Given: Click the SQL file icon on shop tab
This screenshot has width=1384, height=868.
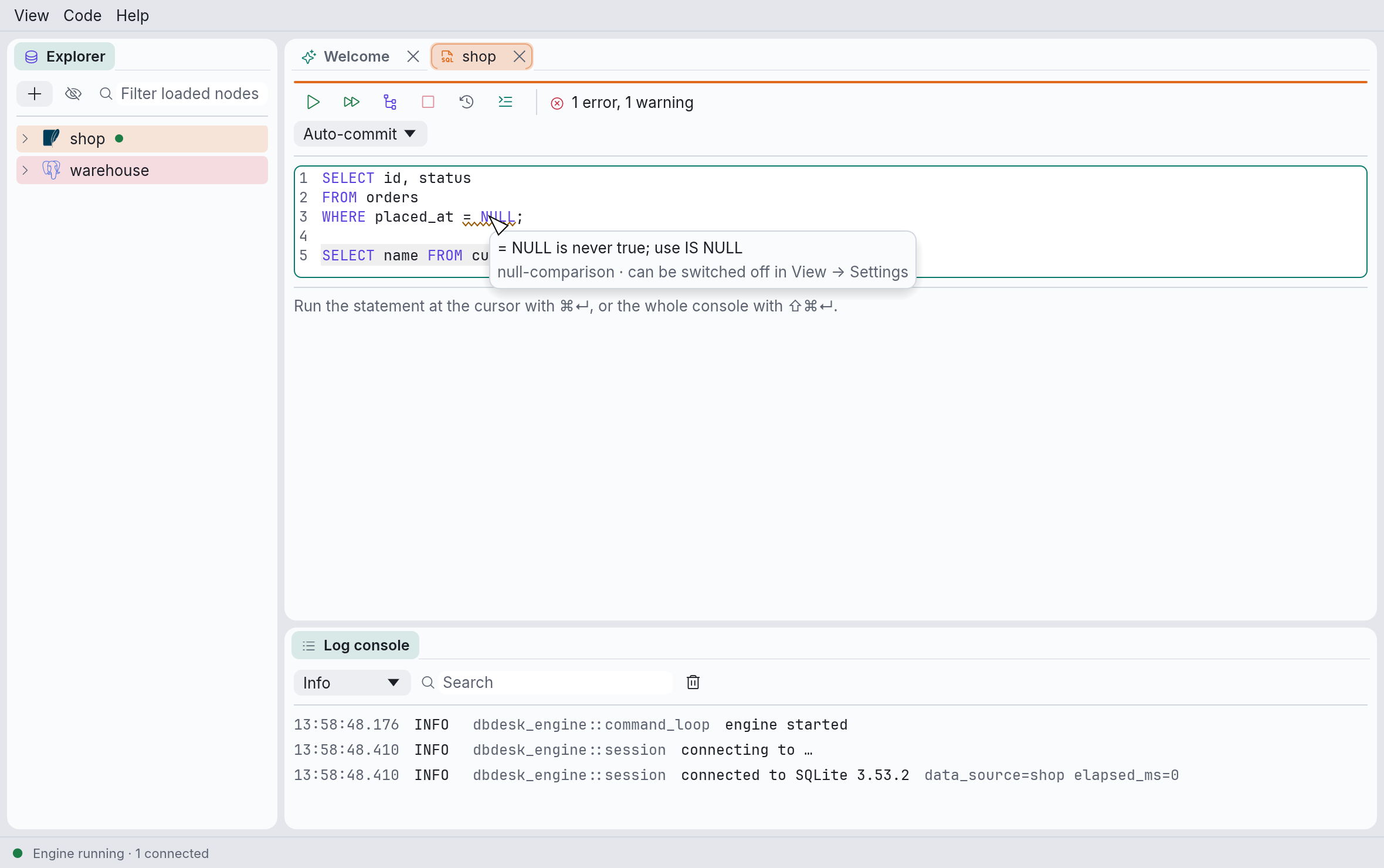Looking at the screenshot, I should point(447,56).
